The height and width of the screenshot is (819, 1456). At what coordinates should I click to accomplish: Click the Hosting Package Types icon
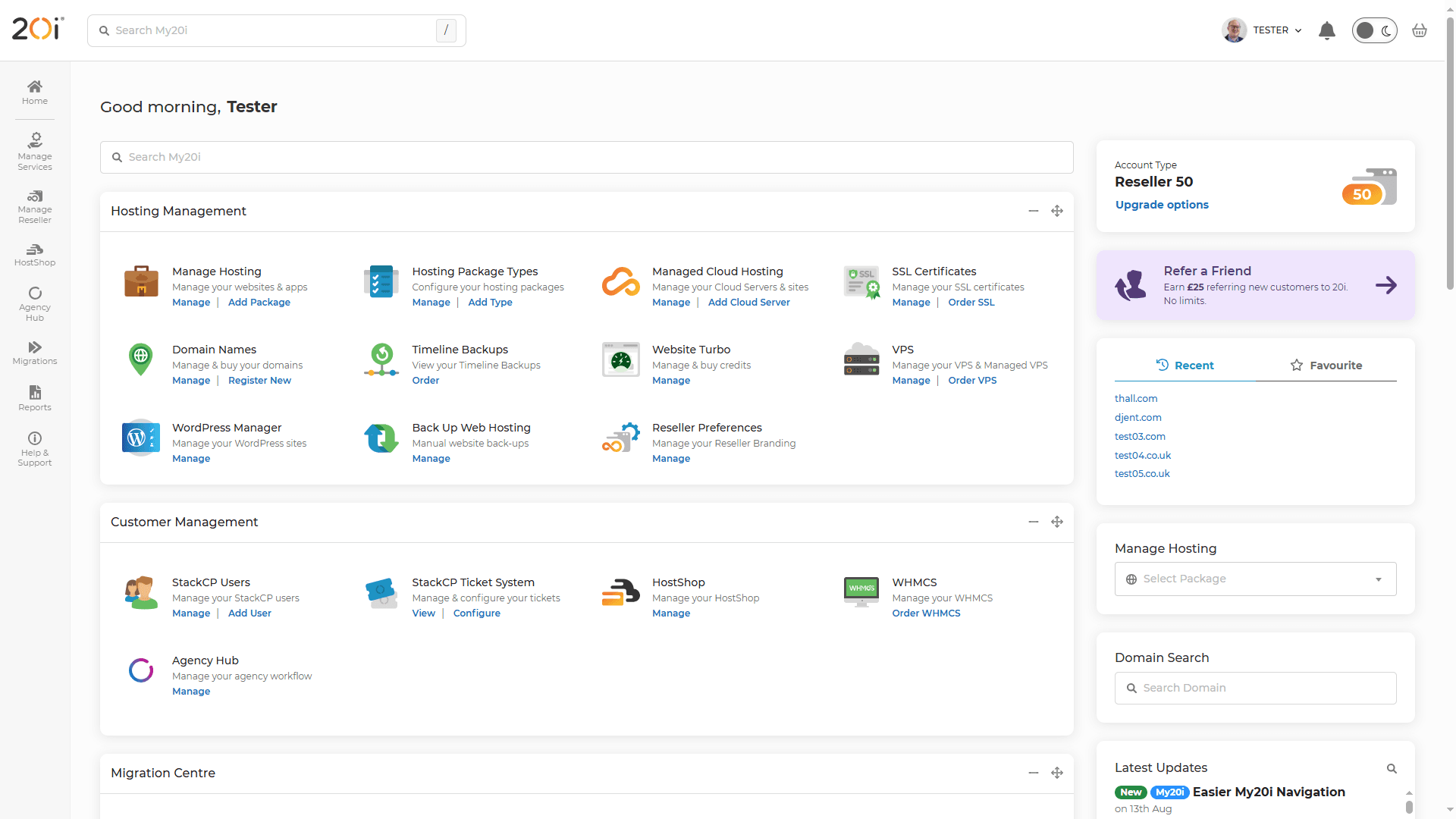381,281
